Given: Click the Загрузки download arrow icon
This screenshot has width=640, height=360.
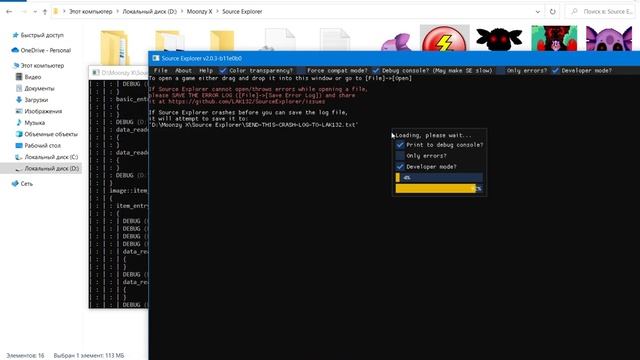Looking at the screenshot, I should pyautogui.click(x=19, y=100).
